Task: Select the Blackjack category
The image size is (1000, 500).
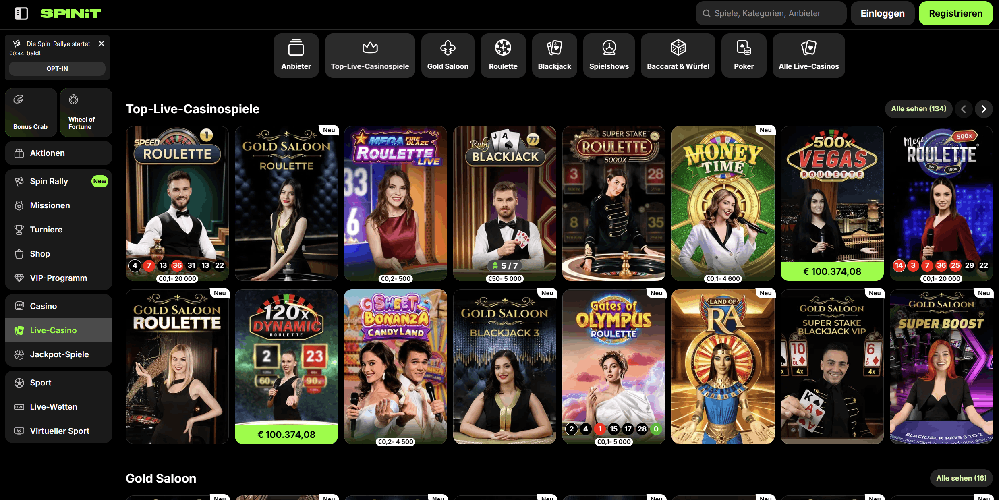Action: (x=554, y=55)
